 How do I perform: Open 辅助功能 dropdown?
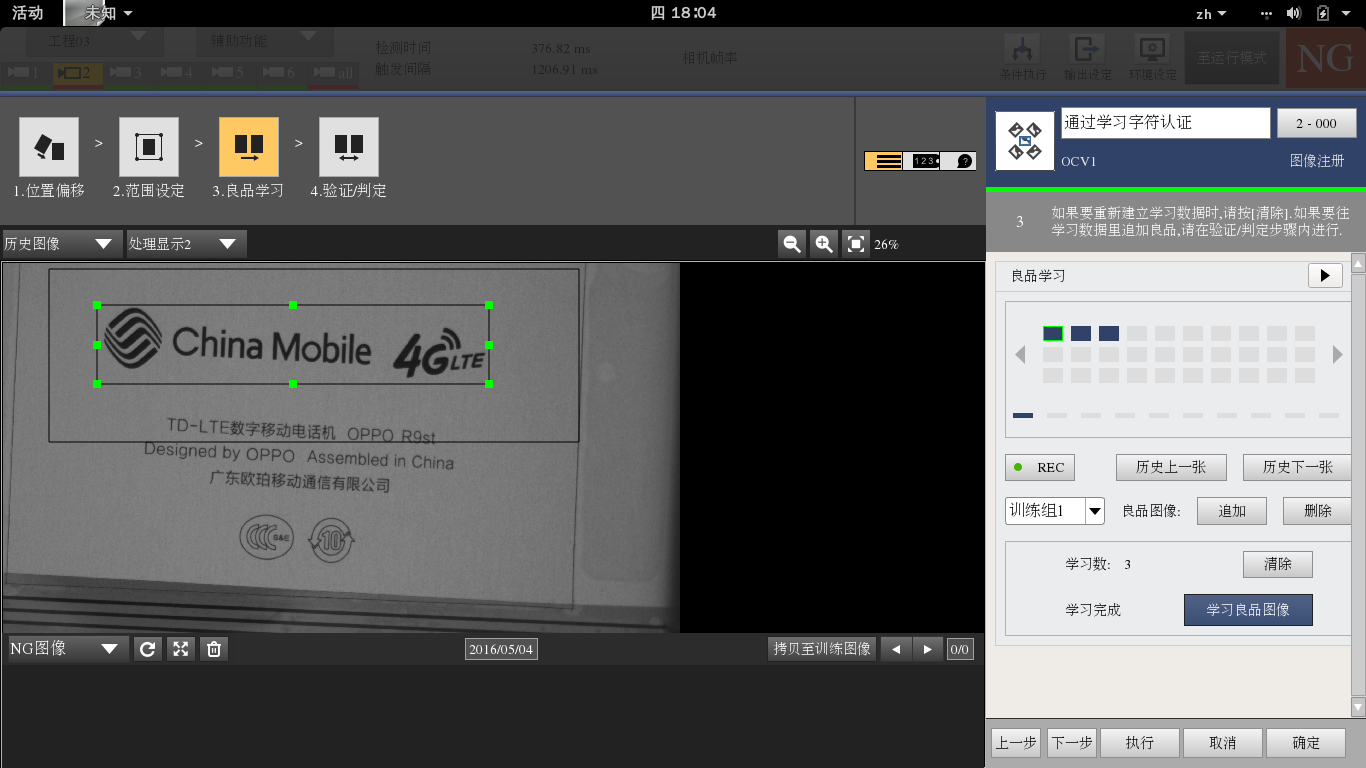tap(264, 42)
